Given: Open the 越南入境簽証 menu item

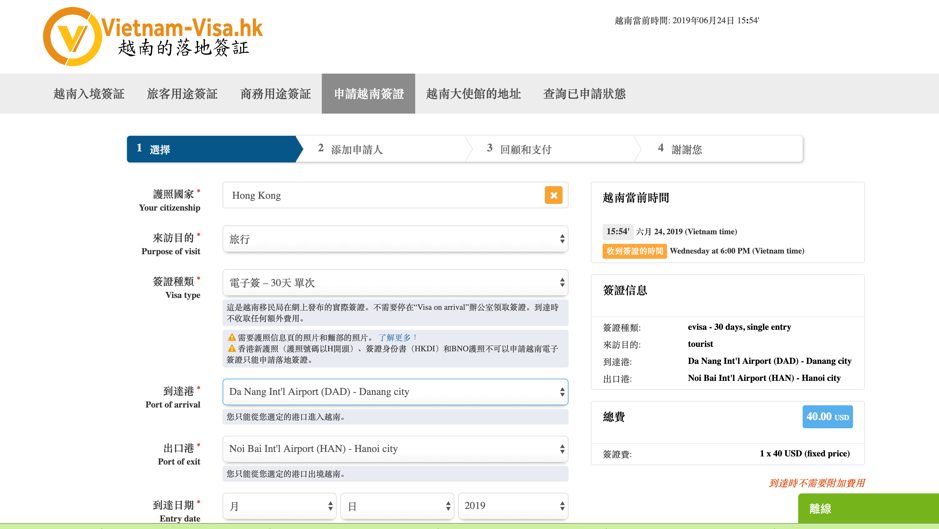Looking at the screenshot, I should coord(89,94).
